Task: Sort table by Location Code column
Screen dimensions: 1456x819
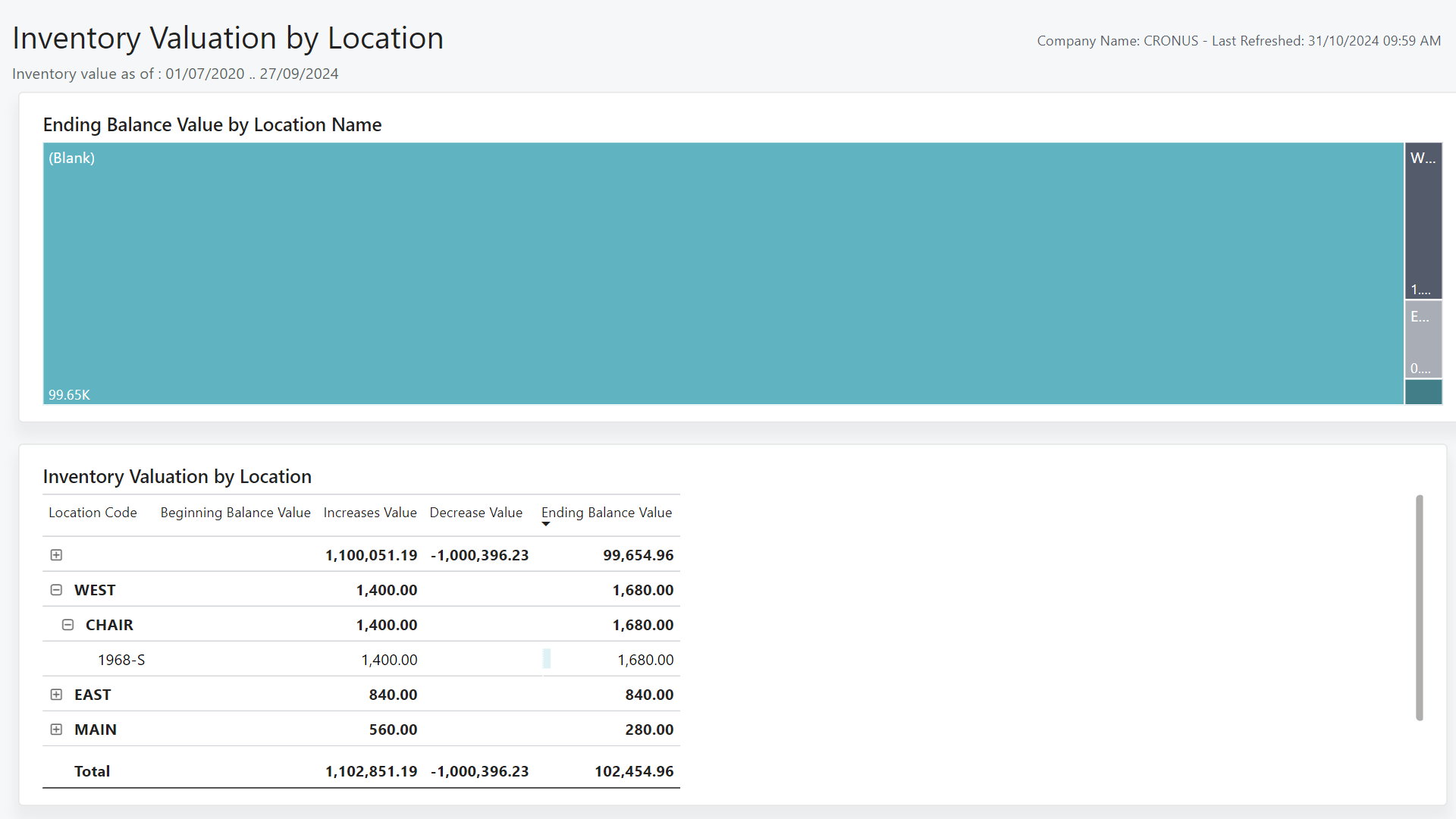Action: point(93,512)
